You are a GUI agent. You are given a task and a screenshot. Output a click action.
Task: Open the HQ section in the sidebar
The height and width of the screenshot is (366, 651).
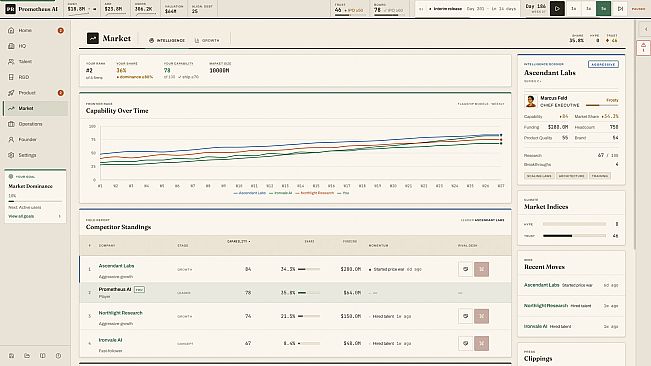35,46
